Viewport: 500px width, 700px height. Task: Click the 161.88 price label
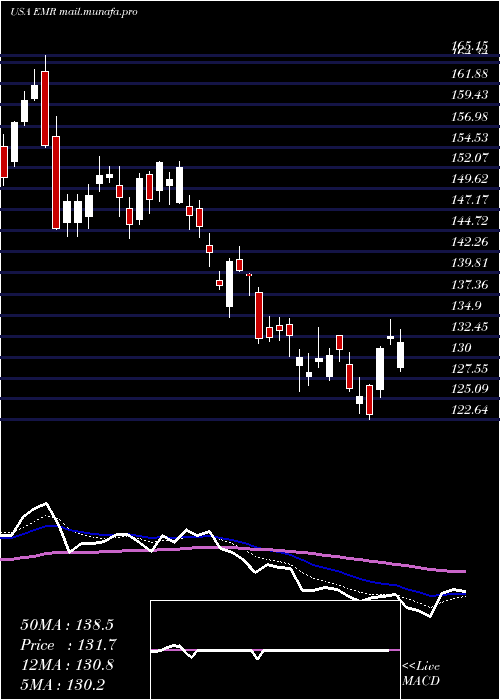click(469, 74)
